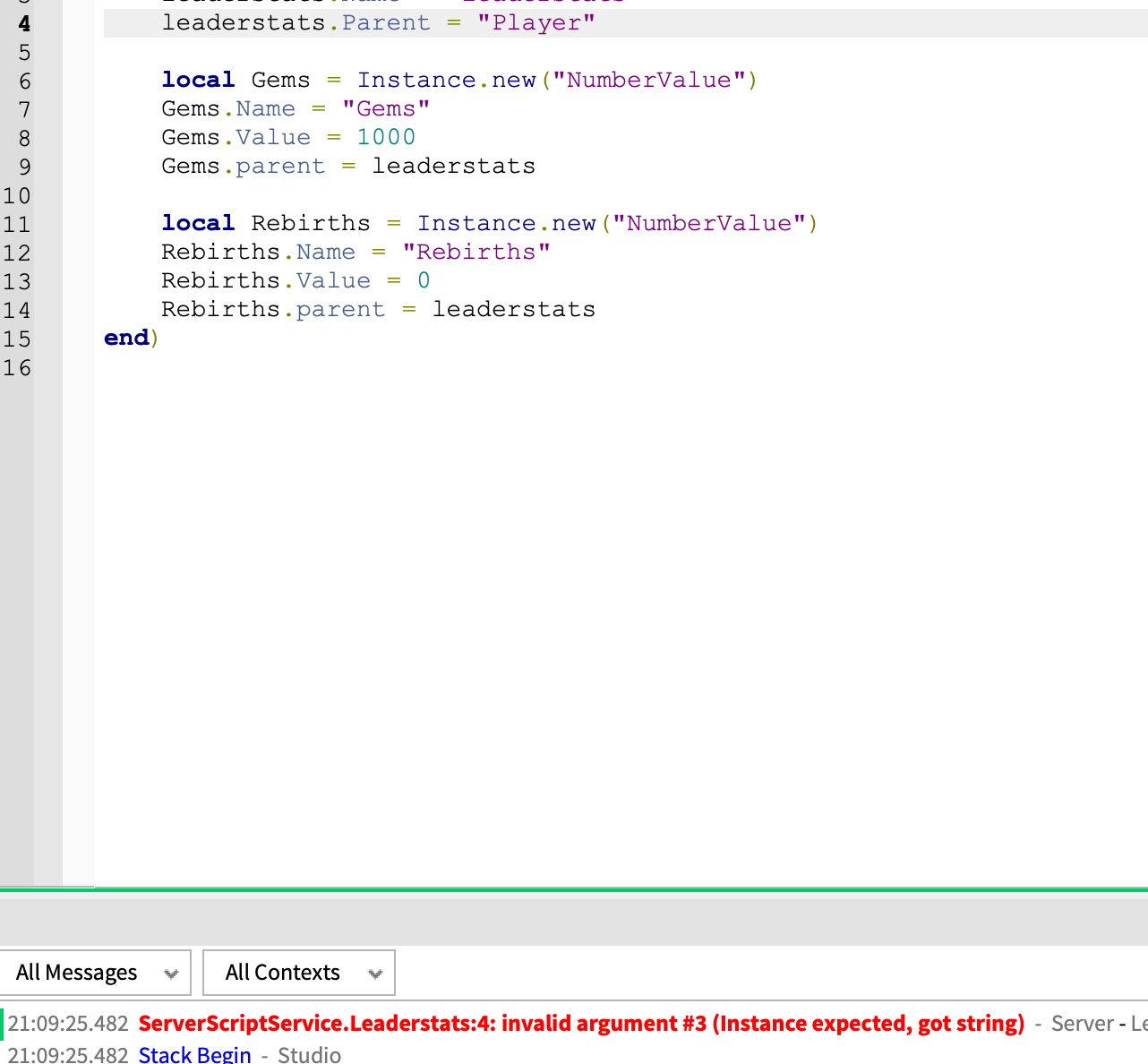Click the red Leaderstats error message
Screen dimensions: 1148x1064
tap(581, 1023)
